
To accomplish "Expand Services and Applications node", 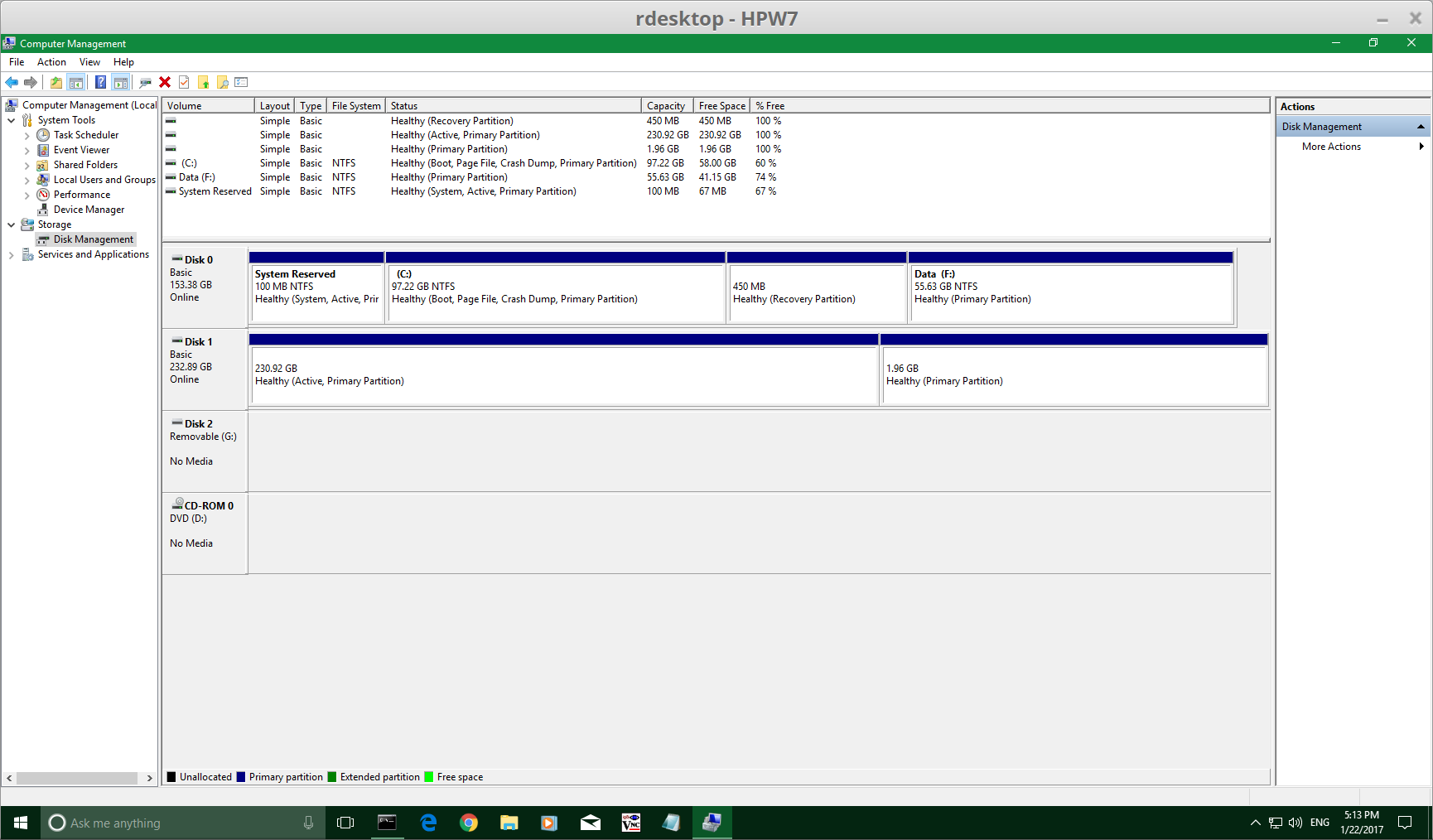I will point(12,255).
